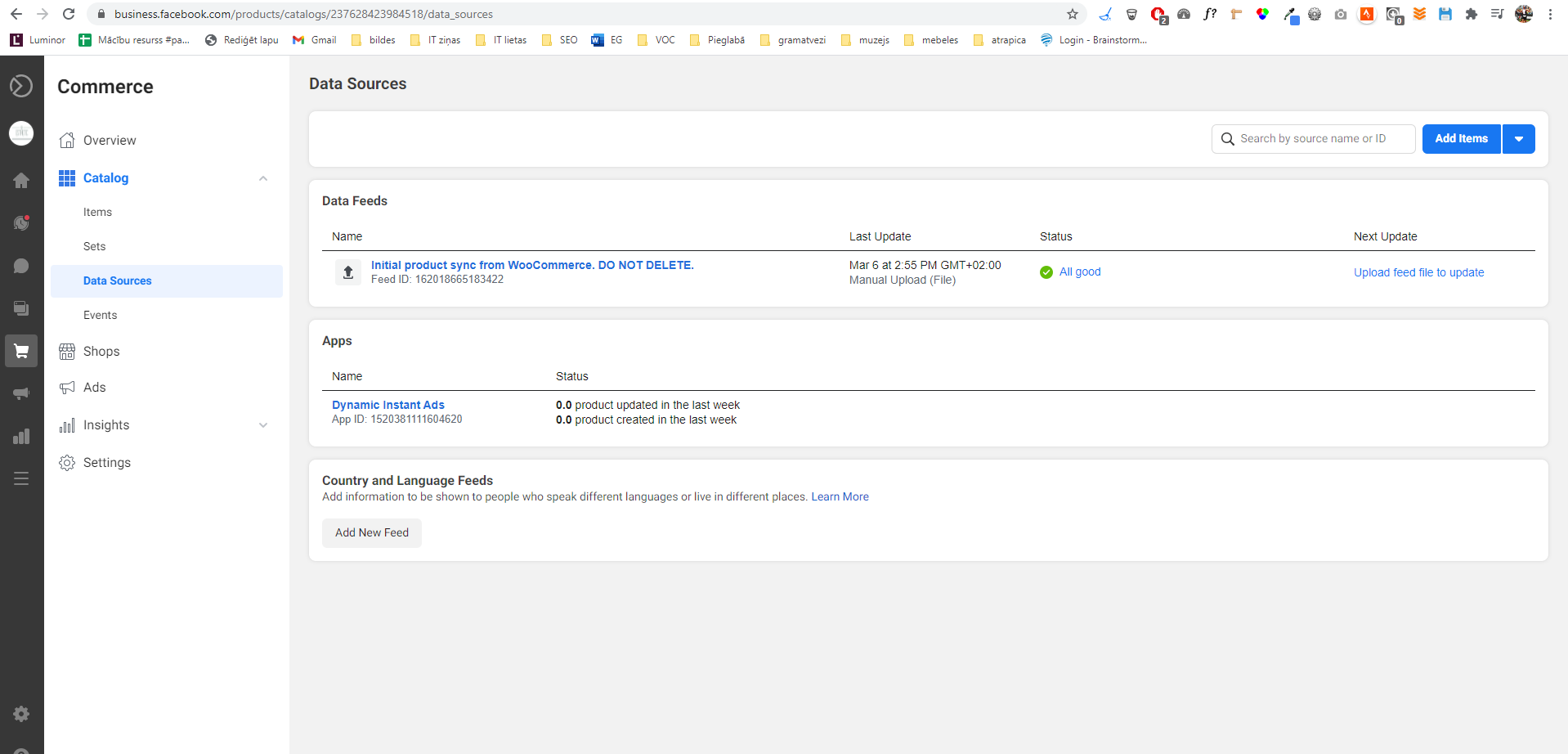Click the Learn More link
This screenshot has width=1568, height=754.
click(x=840, y=496)
